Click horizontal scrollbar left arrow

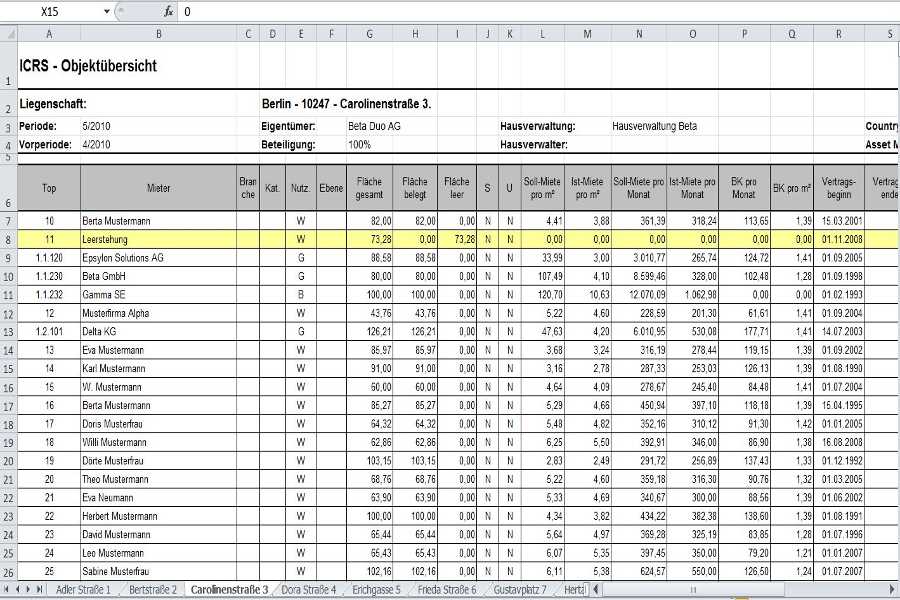coord(596,589)
